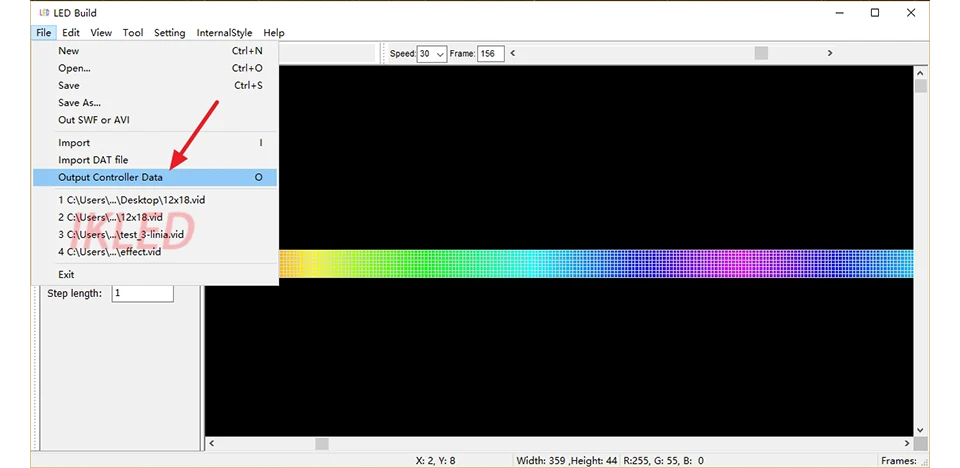Image resolution: width=960 pixels, height=468 pixels.
Task: Open the File menu
Action: pyautogui.click(x=43, y=32)
